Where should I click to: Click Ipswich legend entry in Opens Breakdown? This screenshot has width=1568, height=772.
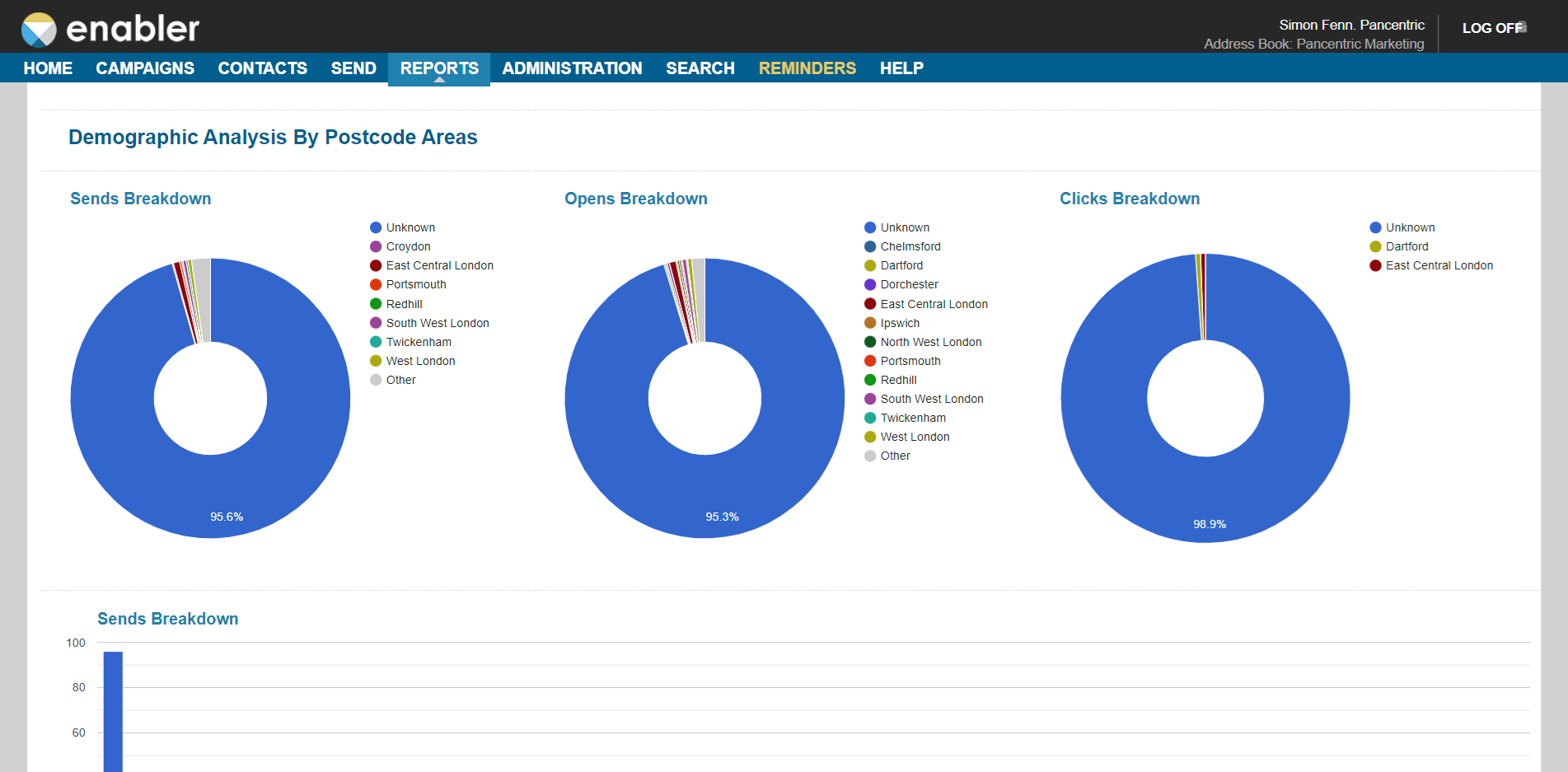pyautogui.click(x=892, y=323)
